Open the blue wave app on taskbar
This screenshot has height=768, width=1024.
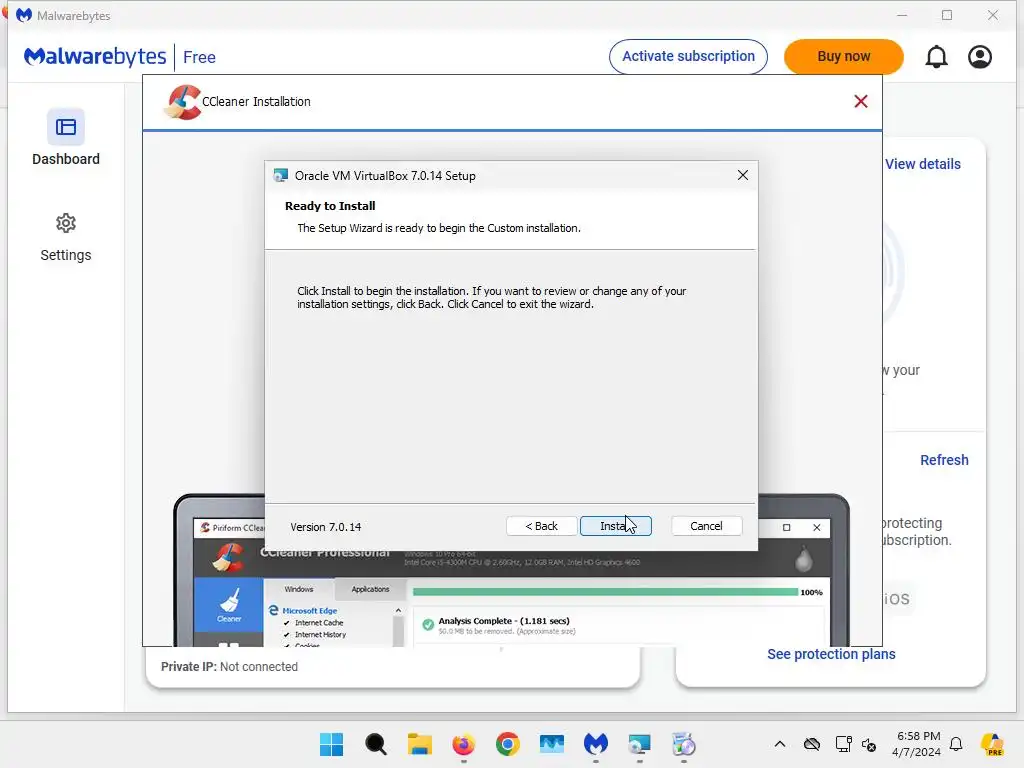pyautogui.click(x=552, y=744)
